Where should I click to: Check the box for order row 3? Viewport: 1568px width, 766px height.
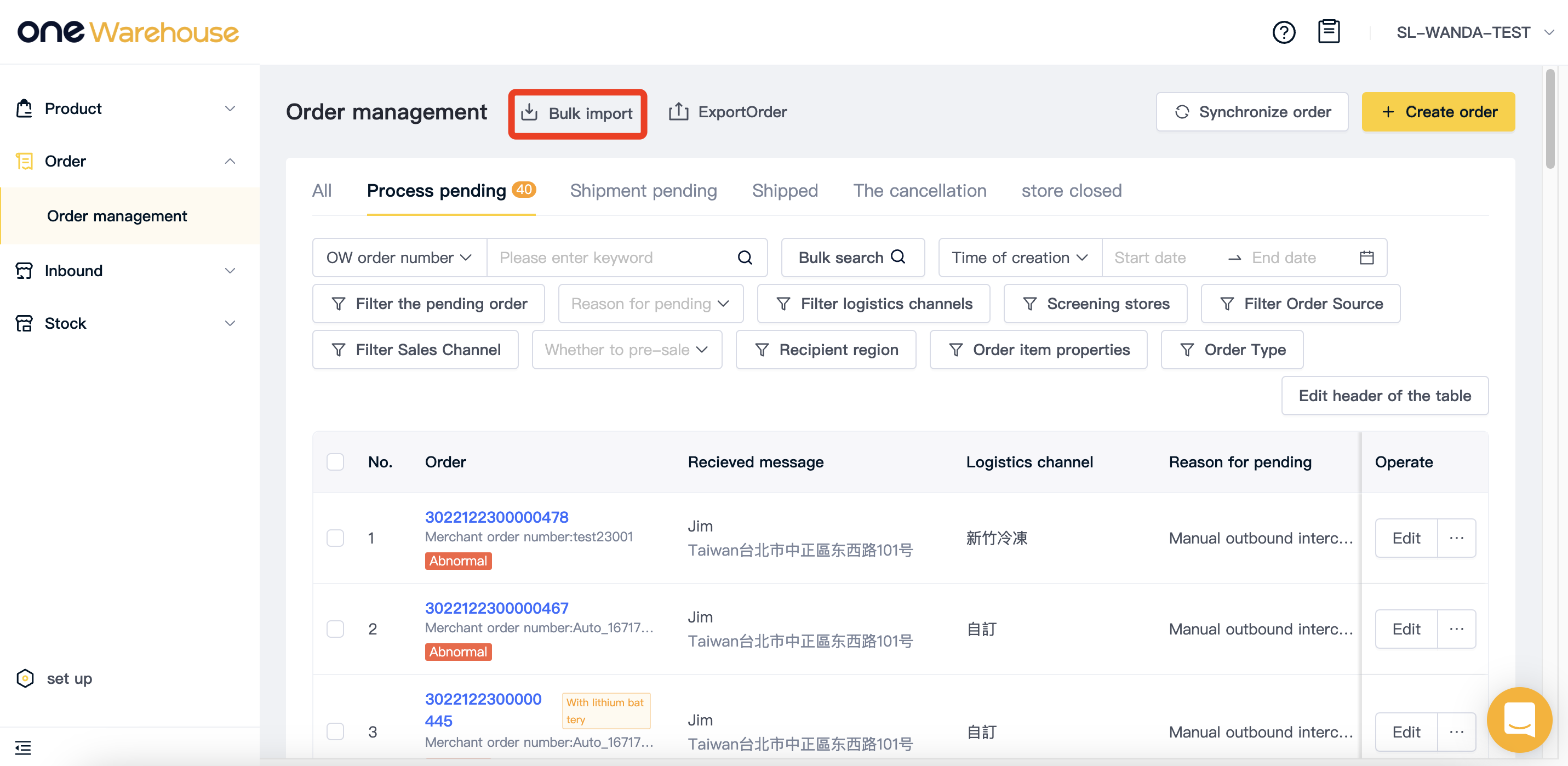click(x=335, y=732)
